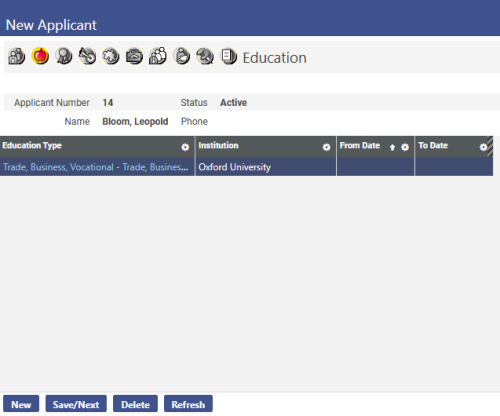Open the award ribbon icon section

click(x=64, y=56)
